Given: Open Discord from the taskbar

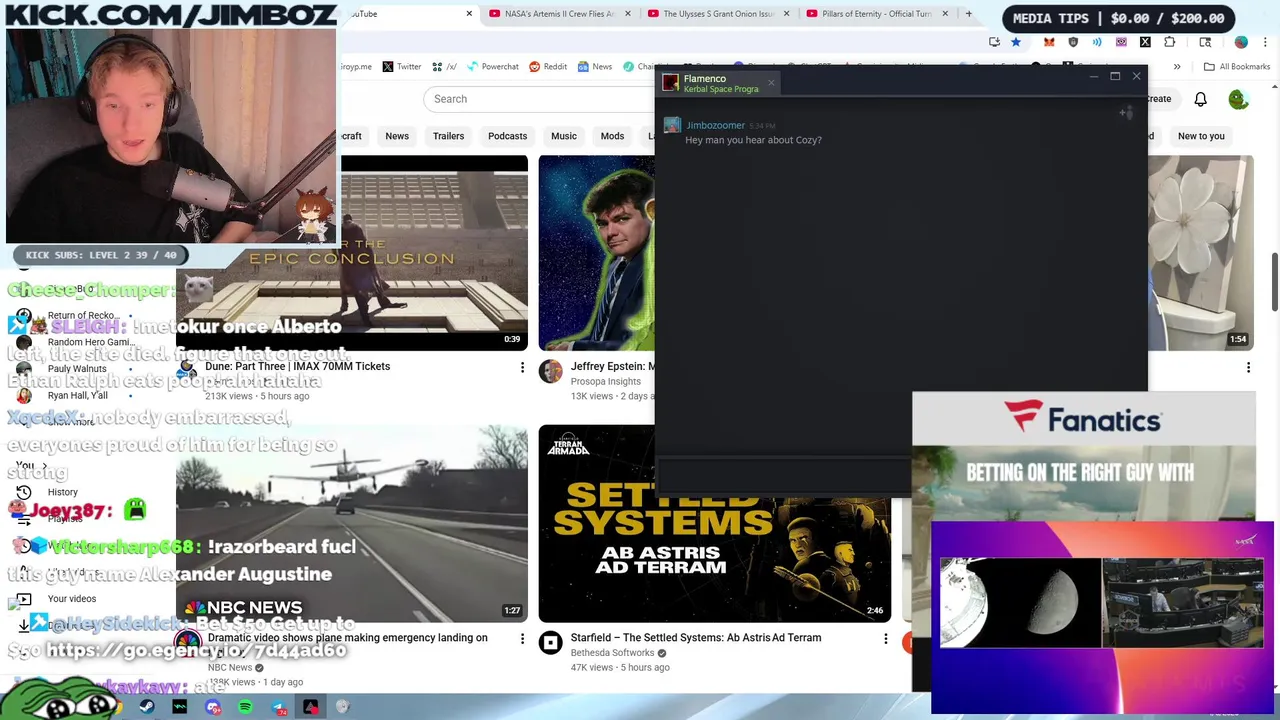Looking at the screenshot, I should [x=213, y=707].
